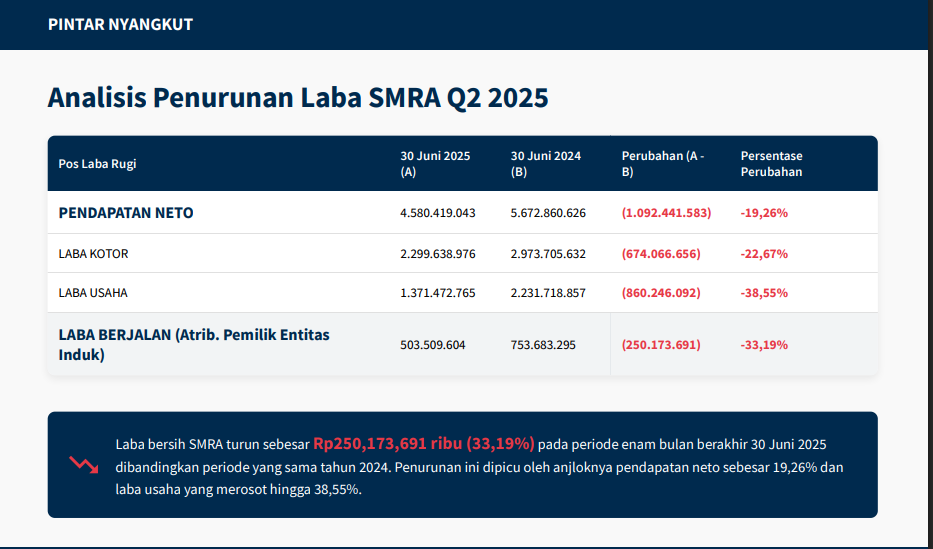Click the red value (860.246.092)
933x549 pixels.
(x=661, y=293)
